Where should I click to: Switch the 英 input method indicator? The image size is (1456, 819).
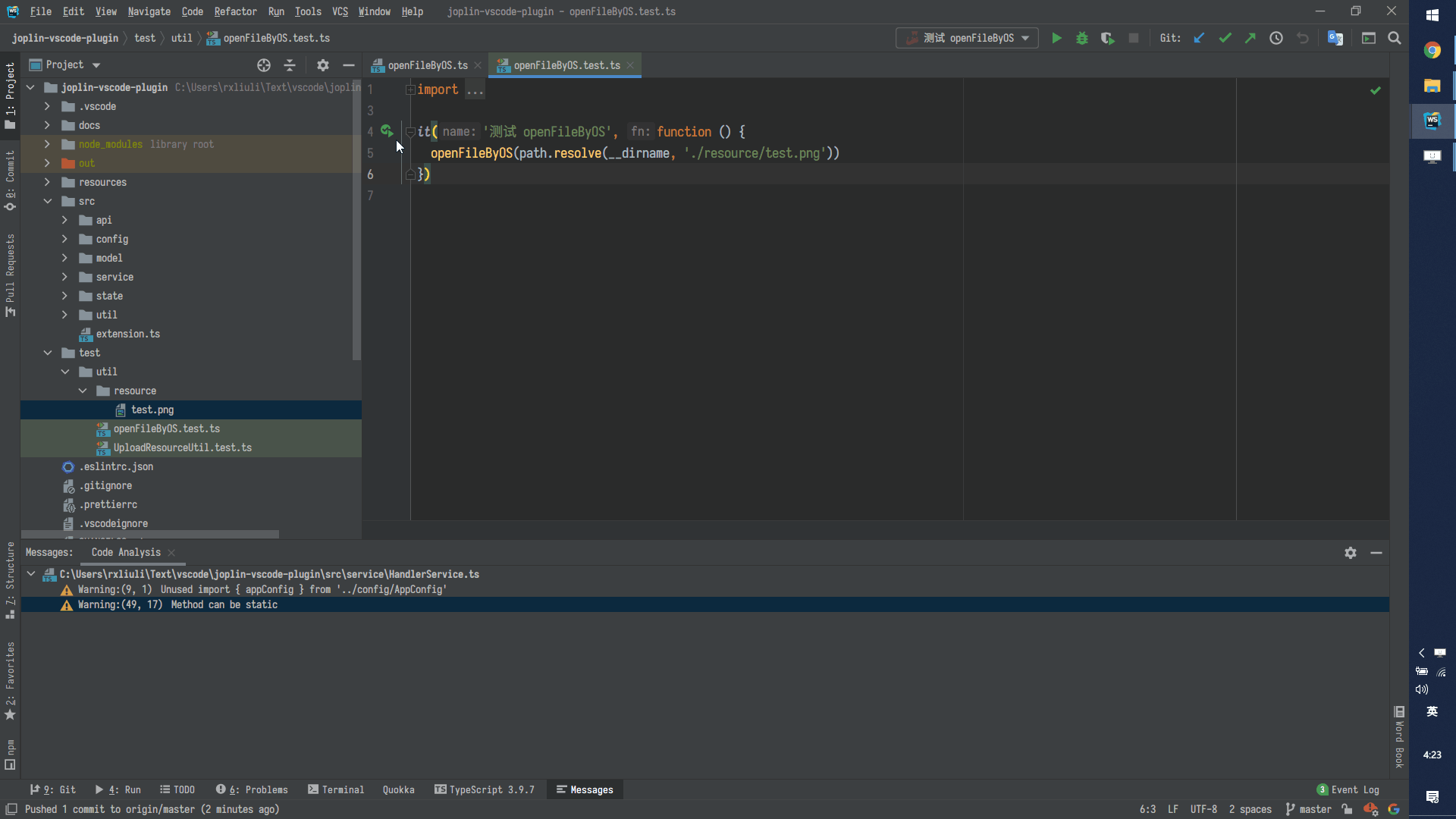coord(1432,711)
